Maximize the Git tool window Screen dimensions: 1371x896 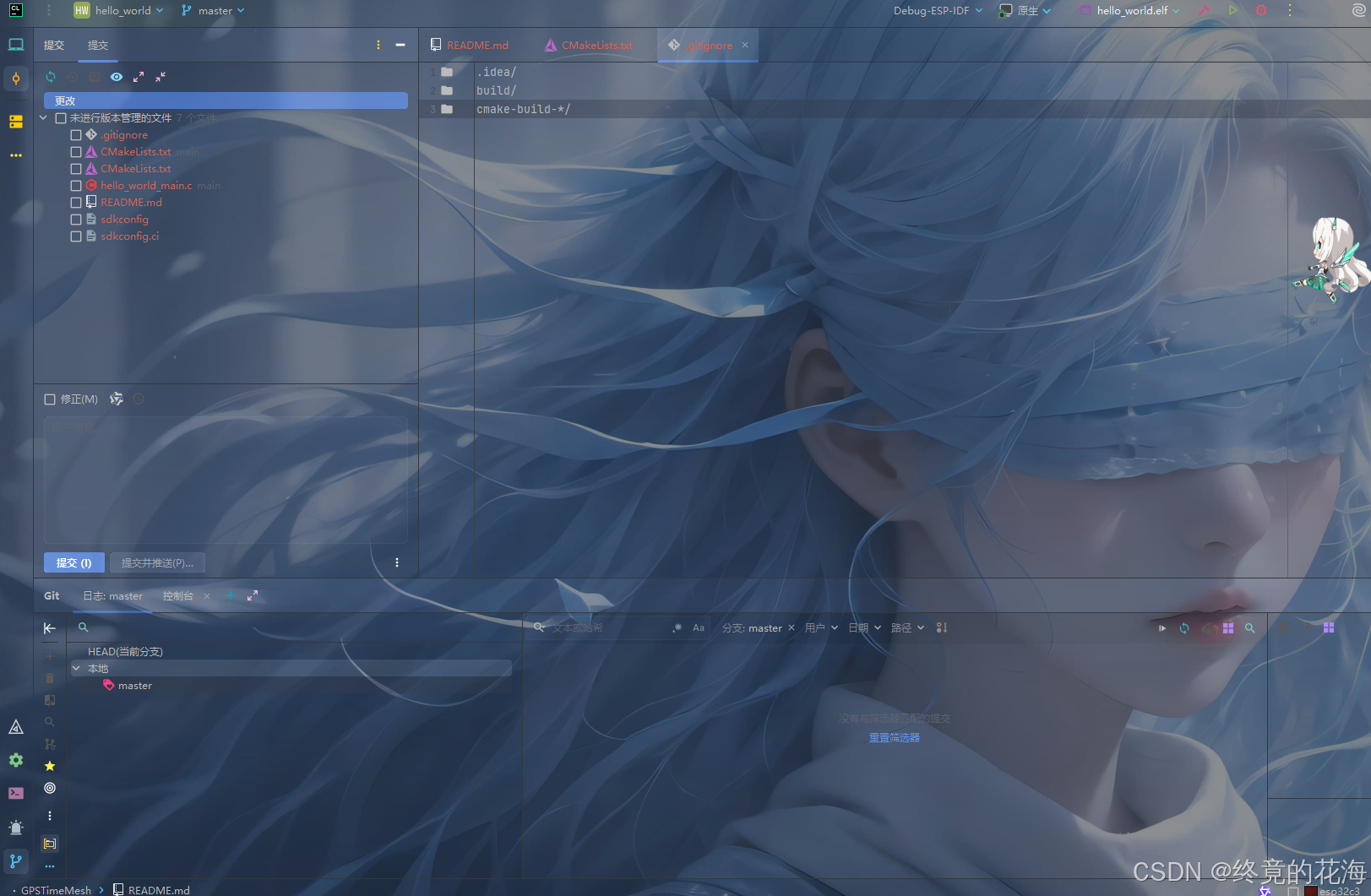(x=253, y=595)
